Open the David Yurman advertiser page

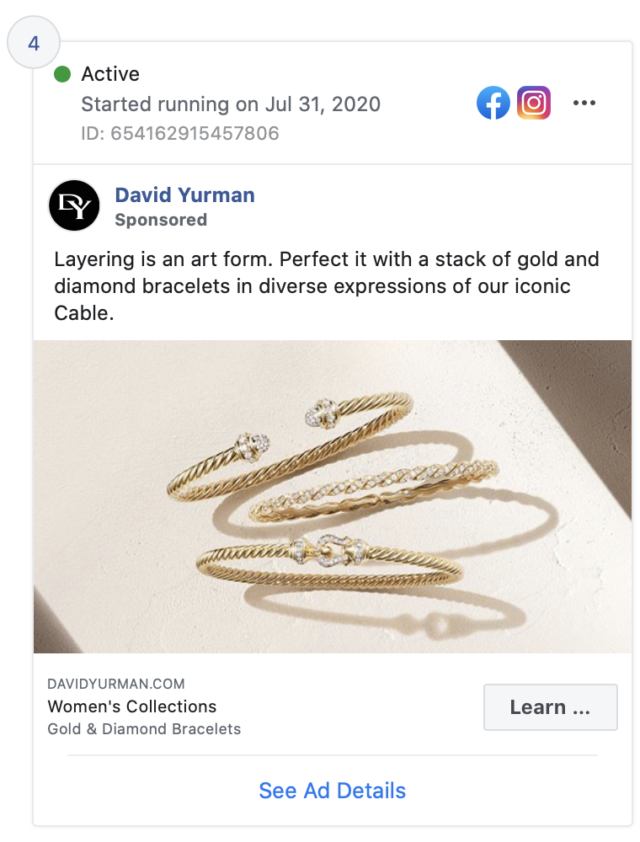click(185, 195)
